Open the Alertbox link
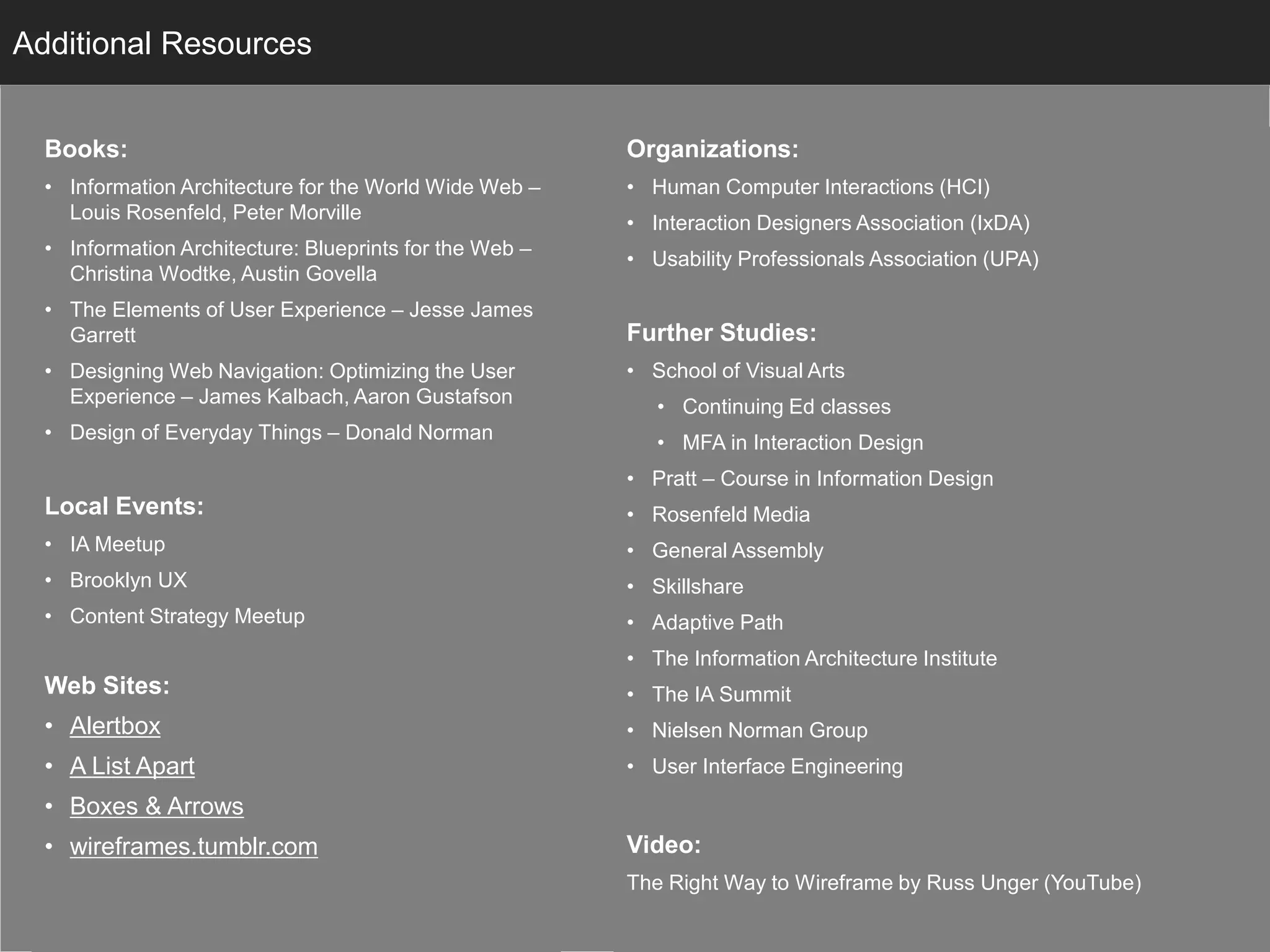The image size is (1270, 952). (115, 726)
